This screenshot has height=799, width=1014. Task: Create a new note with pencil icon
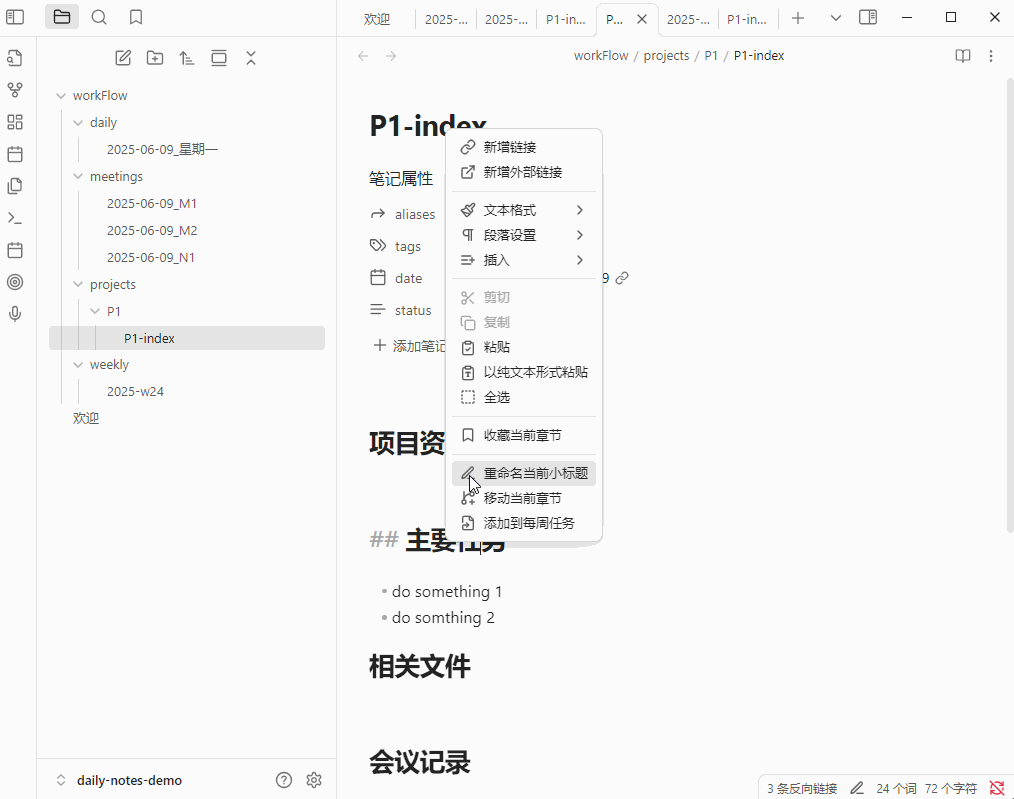coord(123,58)
